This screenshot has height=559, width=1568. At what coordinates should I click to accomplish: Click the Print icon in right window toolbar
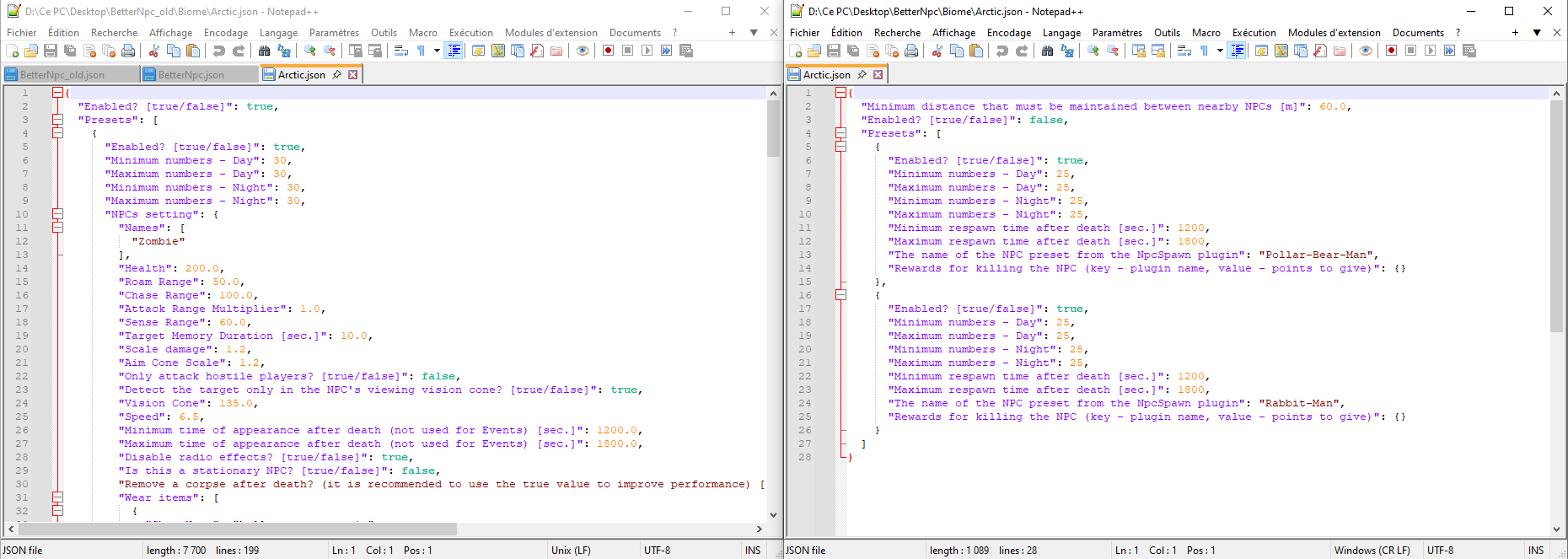click(911, 51)
